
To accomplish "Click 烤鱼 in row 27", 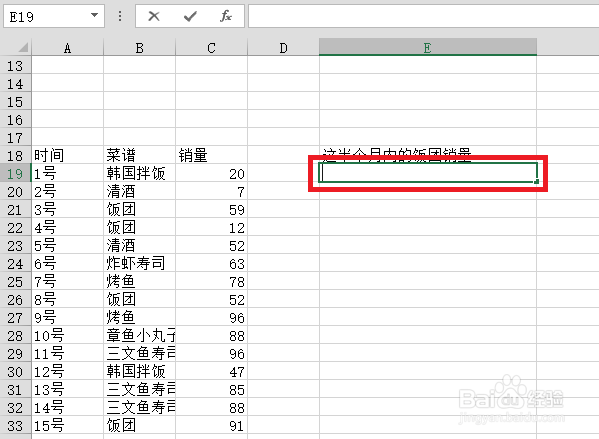I will [x=139, y=318].
